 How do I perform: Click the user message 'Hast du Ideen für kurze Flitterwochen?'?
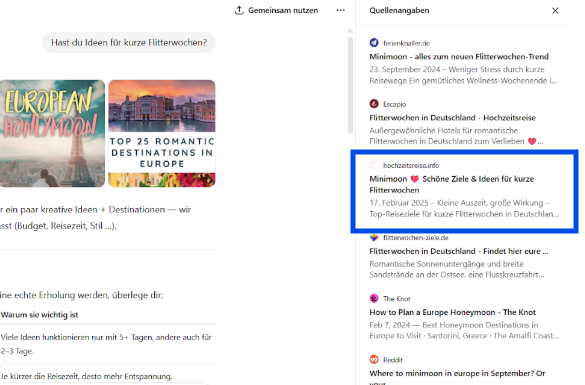tap(129, 43)
